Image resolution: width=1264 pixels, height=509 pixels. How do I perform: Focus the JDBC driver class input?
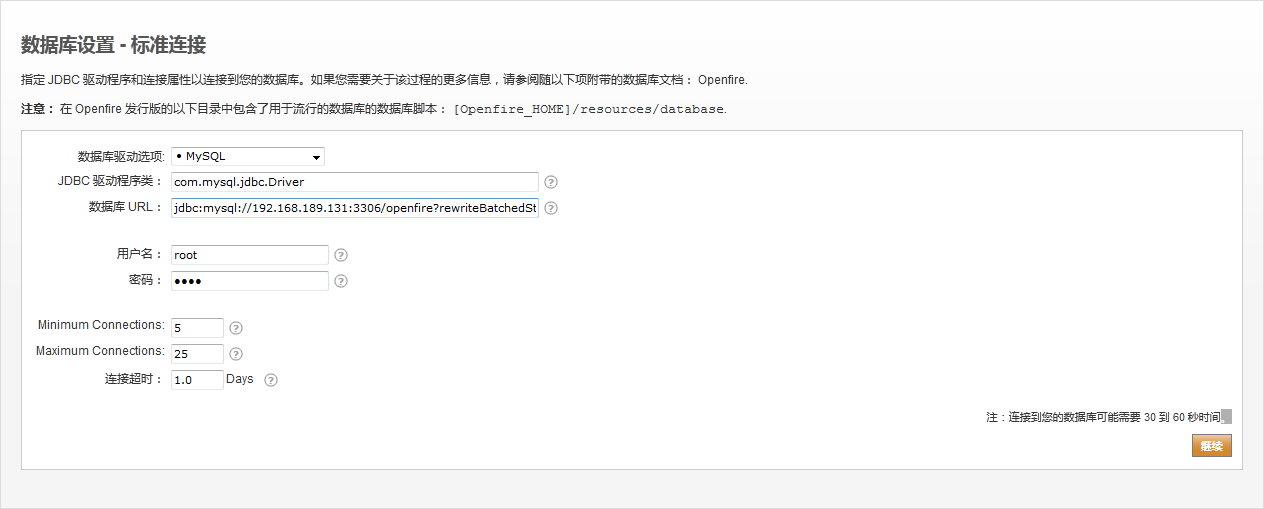[x=355, y=182]
